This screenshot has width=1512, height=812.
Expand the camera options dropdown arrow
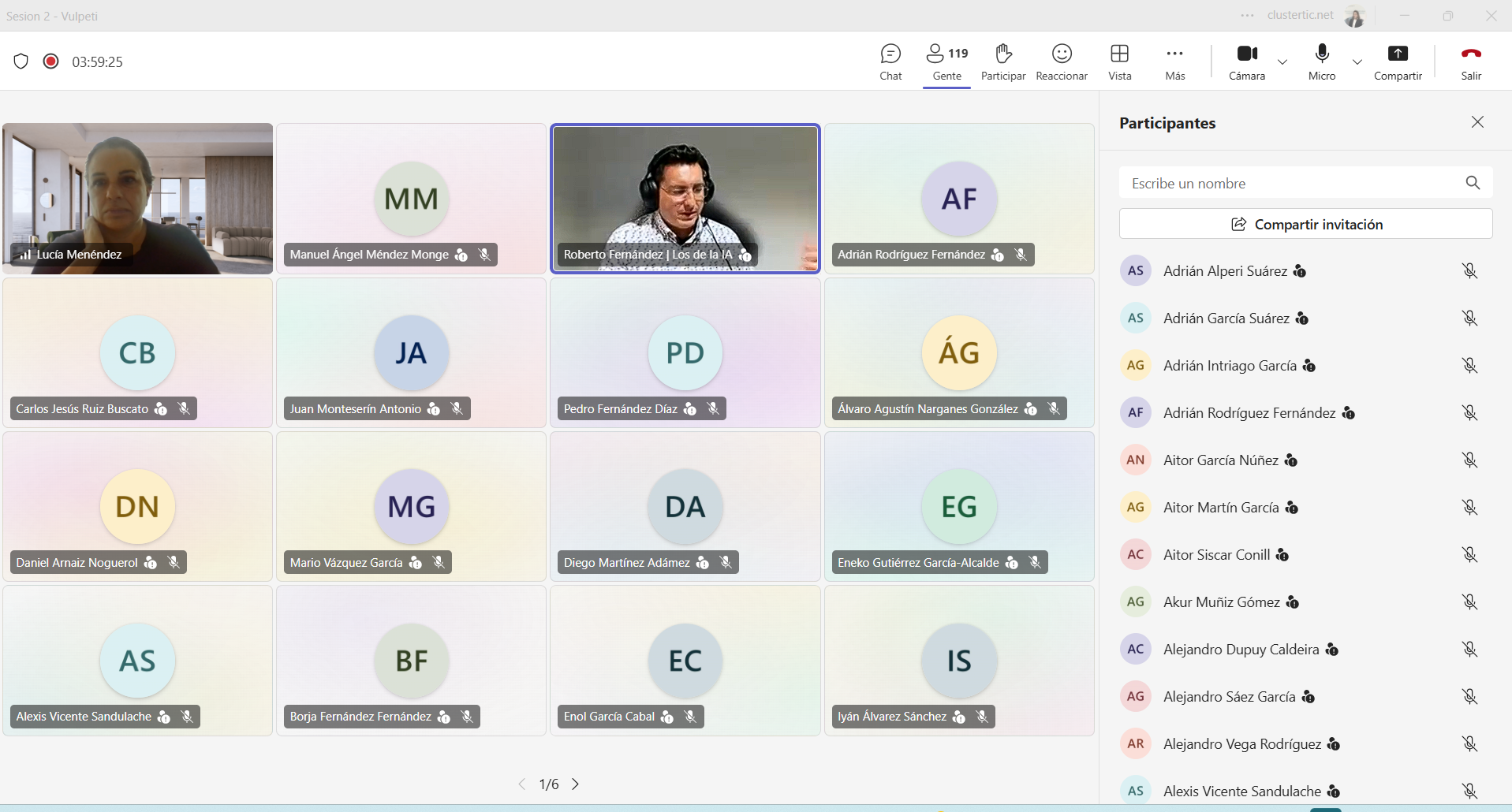click(1282, 62)
